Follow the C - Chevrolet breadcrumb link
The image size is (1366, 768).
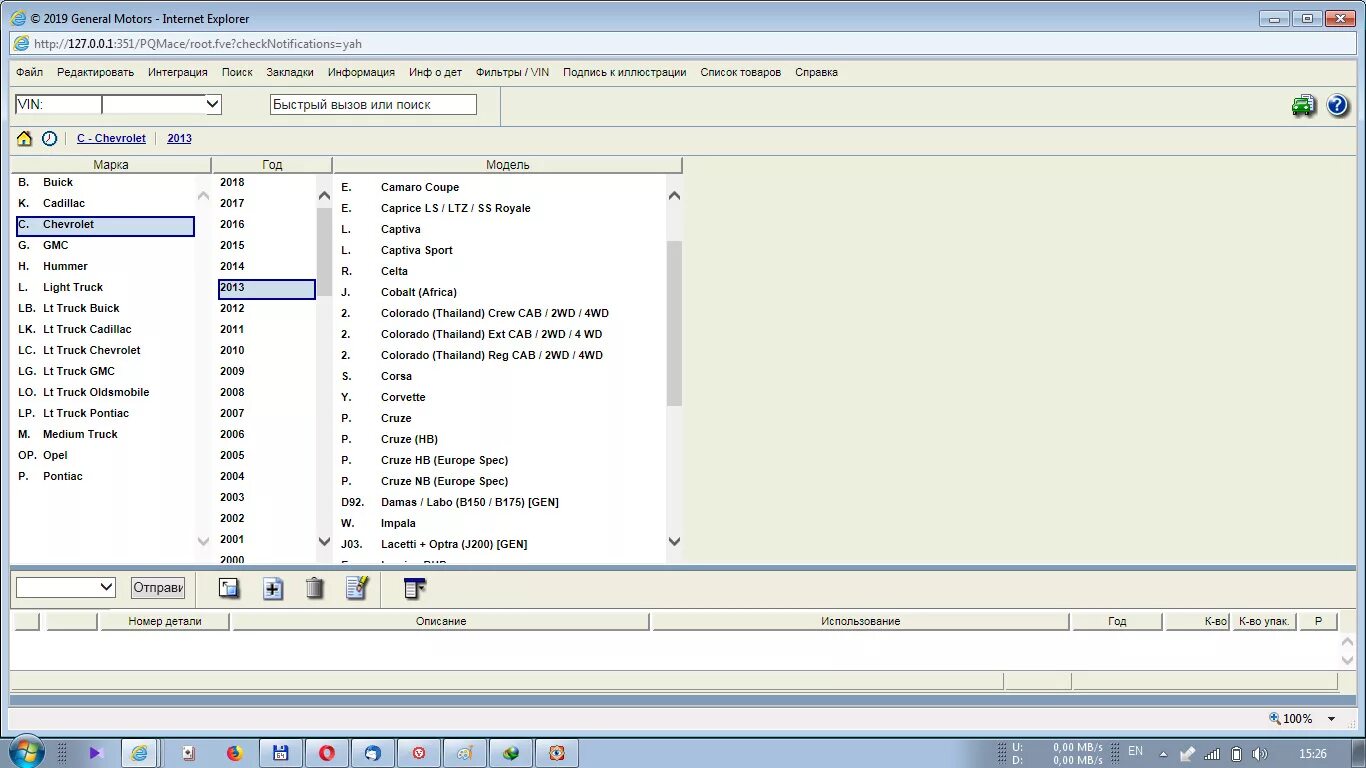(x=111, y=139)
